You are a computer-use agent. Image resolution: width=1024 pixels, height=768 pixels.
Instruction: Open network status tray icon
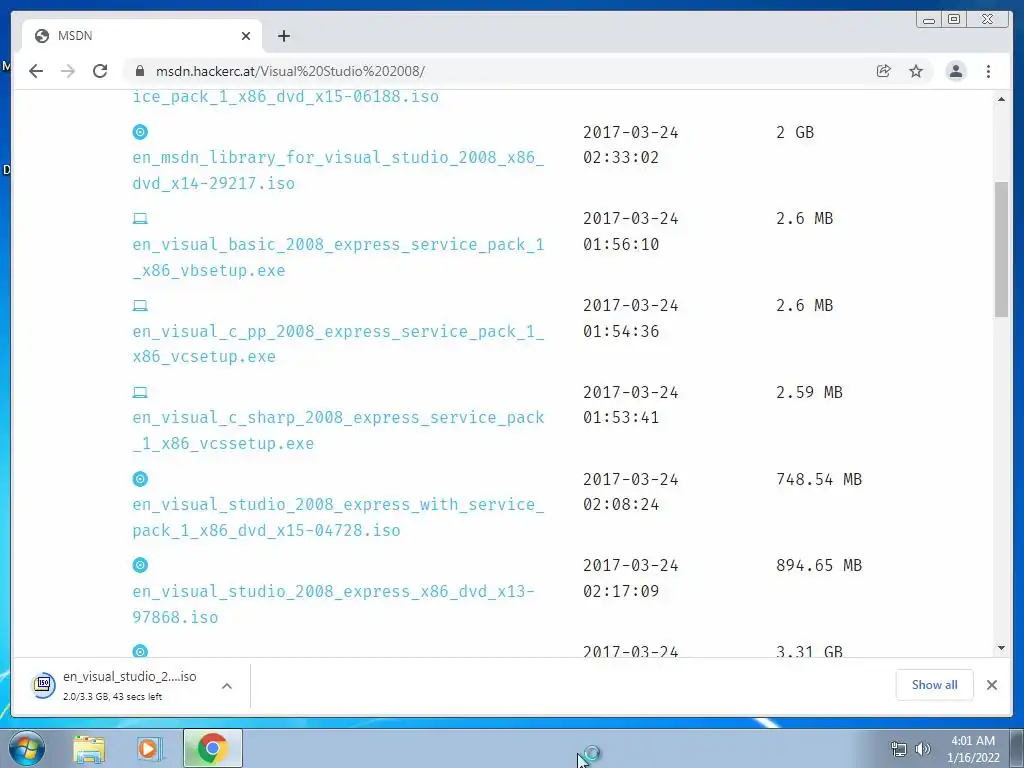[899, 749]
